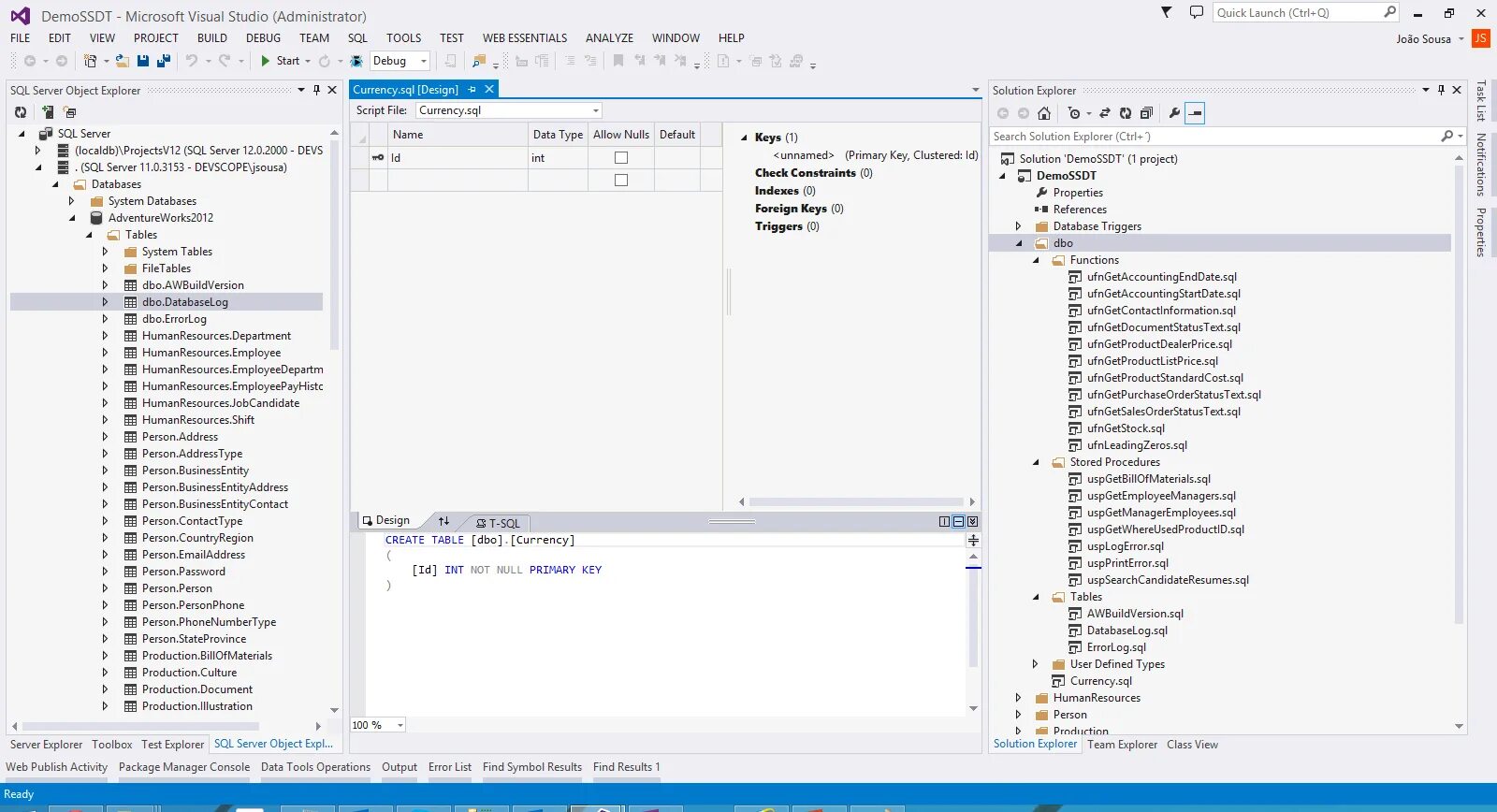Screen dimensions: 1497x812
Task: Click Sync with Active Document icon
Action: [1104, 113]
